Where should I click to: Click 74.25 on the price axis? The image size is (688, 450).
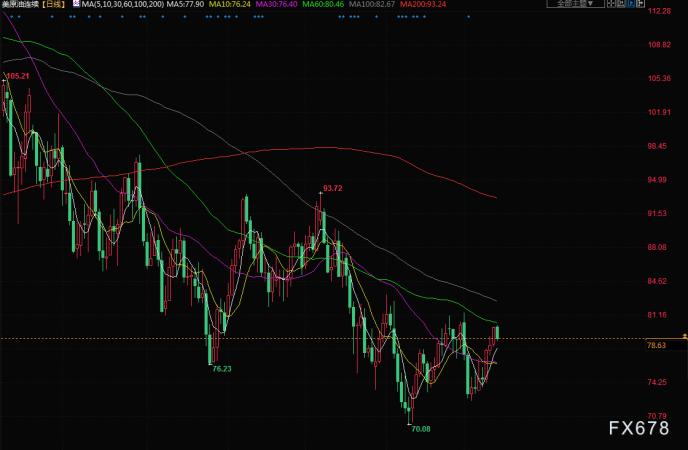[x=657, y=382]
